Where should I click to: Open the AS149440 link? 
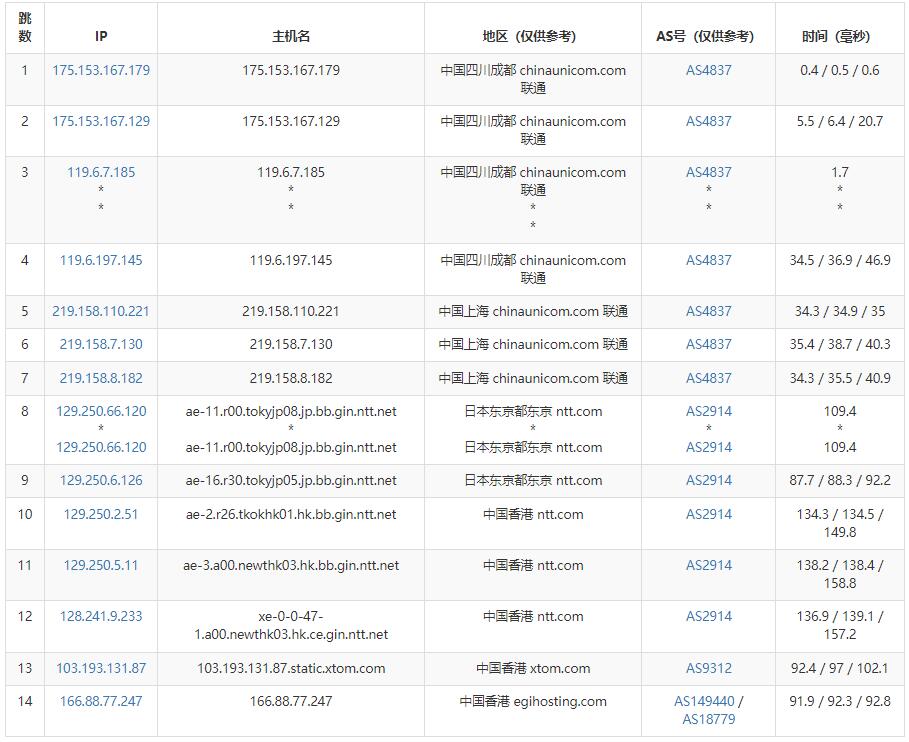pyautogui.click(x=704, y=701)
